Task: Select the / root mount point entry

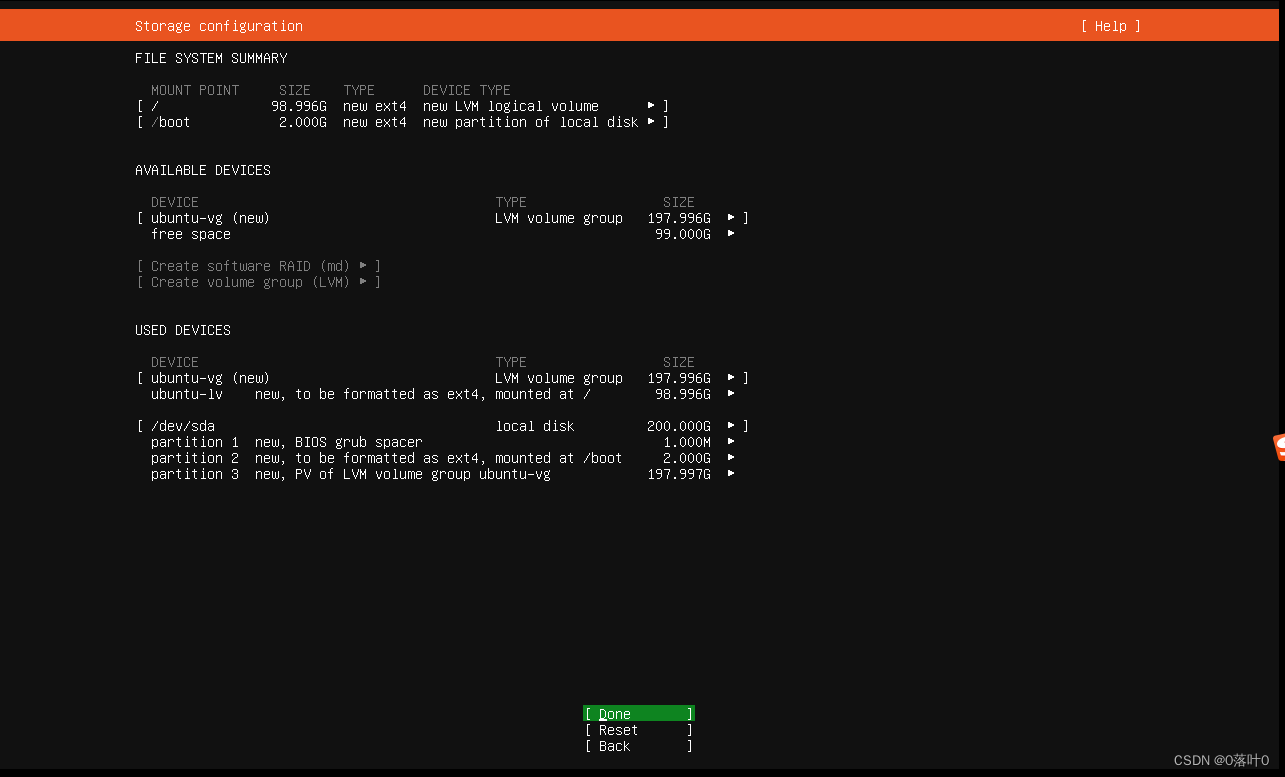Action: 402,106
